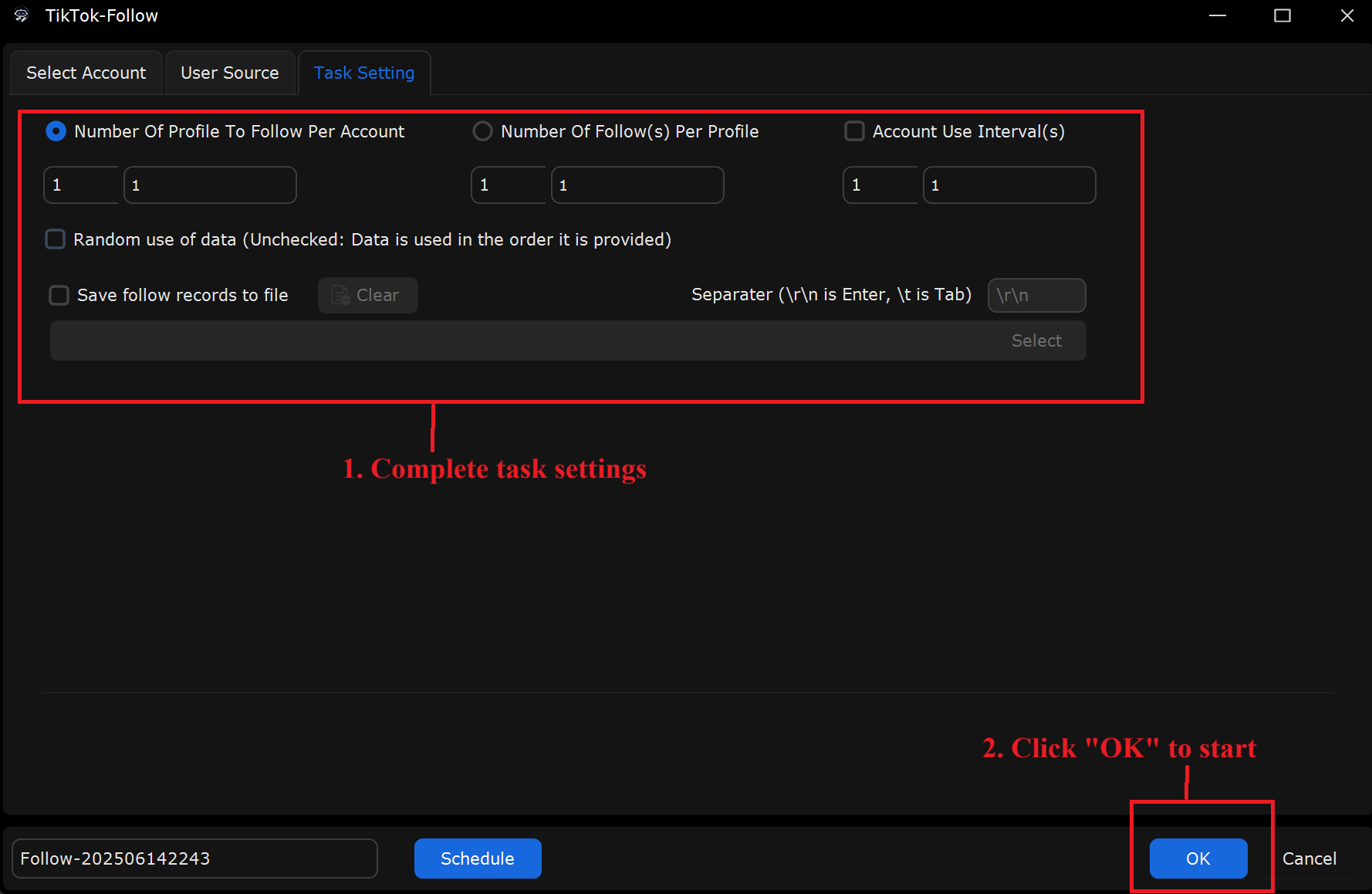Click the minimum field under Account Use Interval(s)
The height and width of the screenshot is (894, 1372).
pyautogui.click(x=880, y=185)
